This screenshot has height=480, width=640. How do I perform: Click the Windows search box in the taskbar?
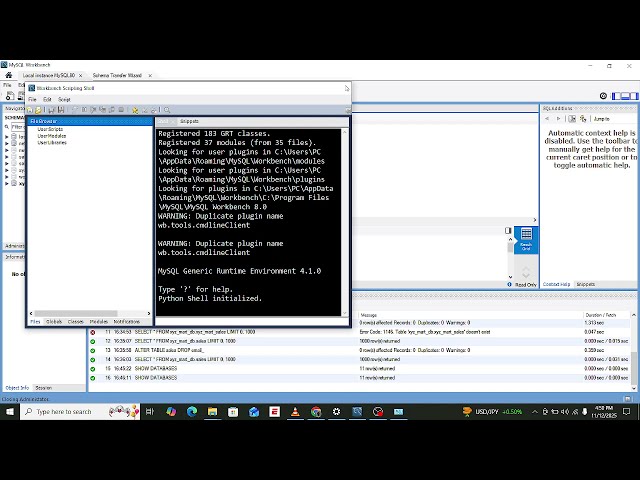(80, 412)
